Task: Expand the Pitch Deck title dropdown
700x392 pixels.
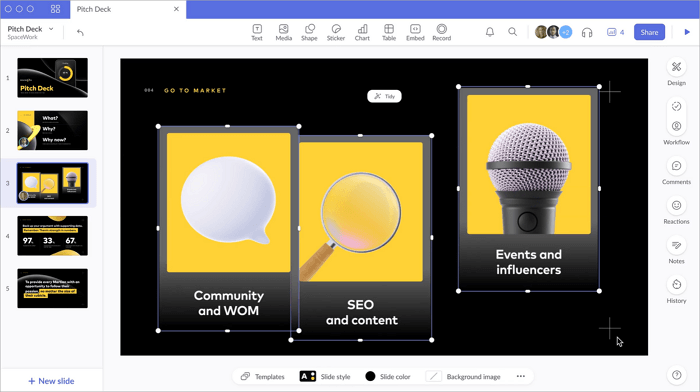Action: coord(51,29)
